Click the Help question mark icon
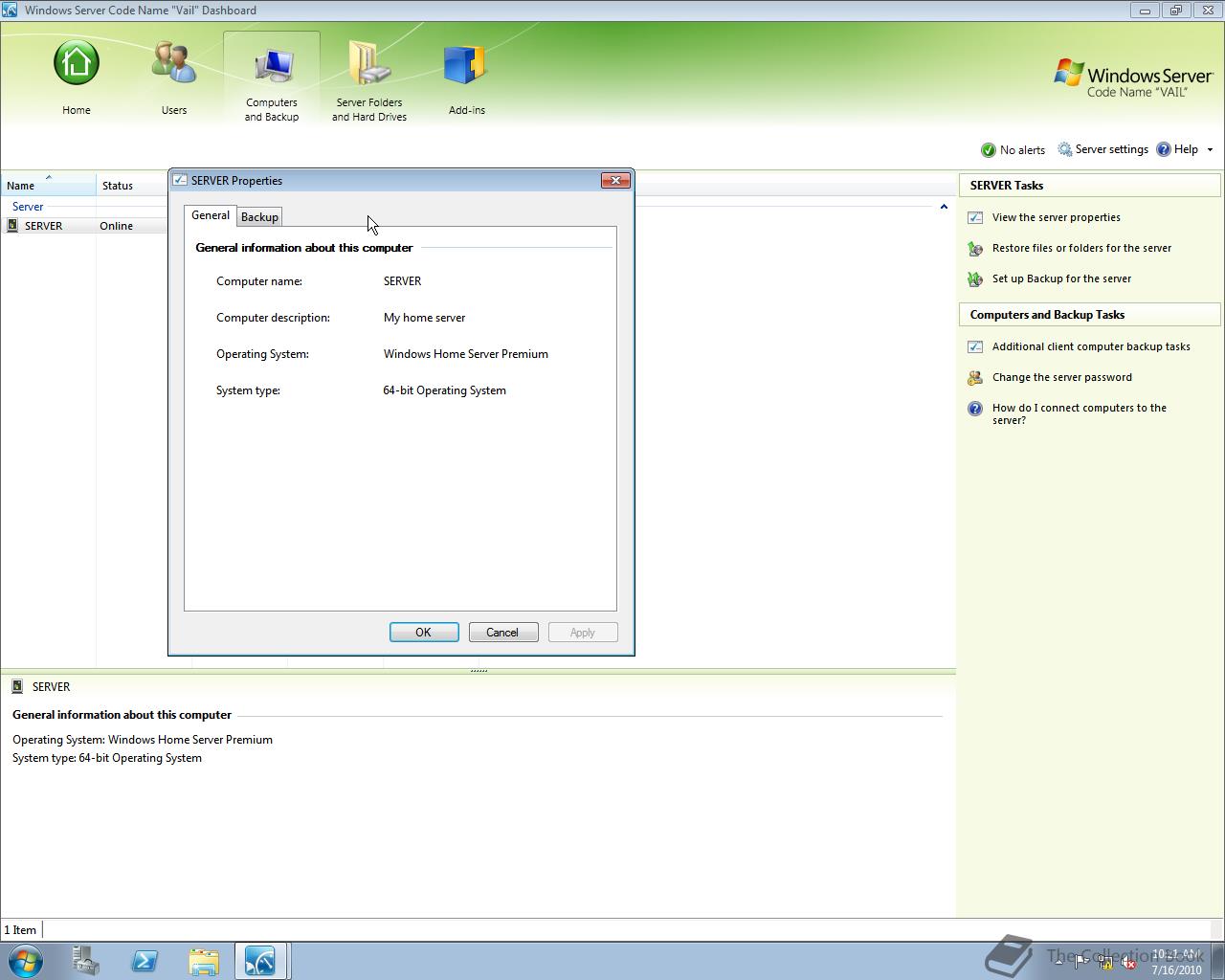The height and width of the screenshot is (980, 1225). (1164, 149)
